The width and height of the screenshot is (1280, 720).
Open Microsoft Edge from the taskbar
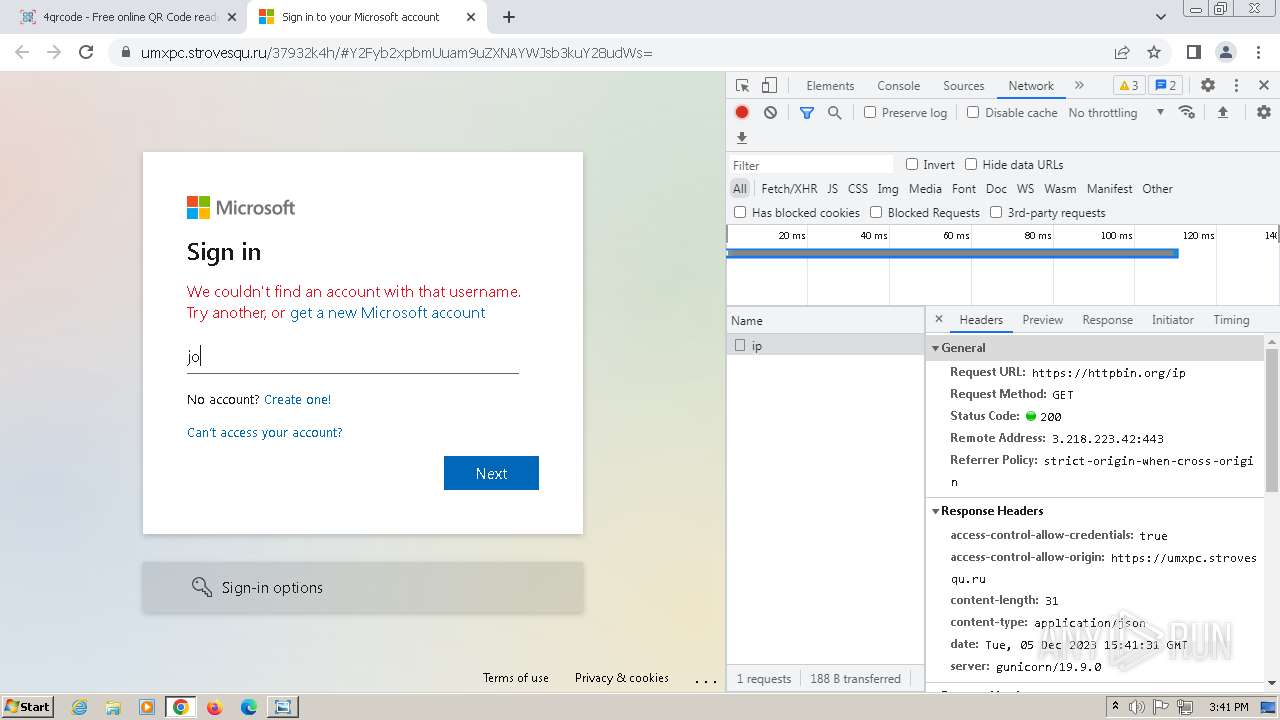(249, 707)
